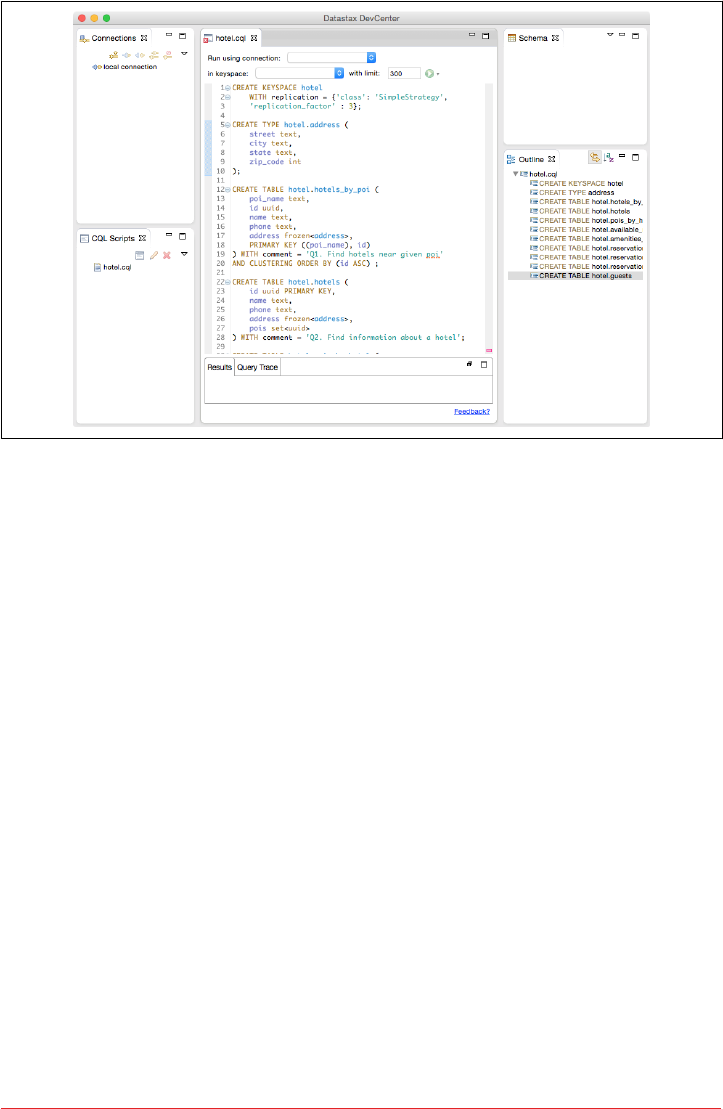This screenshot has width=723, height=1109.
Task: Collapse the hotel.cql node in Outline
Action: pyautogui.click(x=516, y=173)
